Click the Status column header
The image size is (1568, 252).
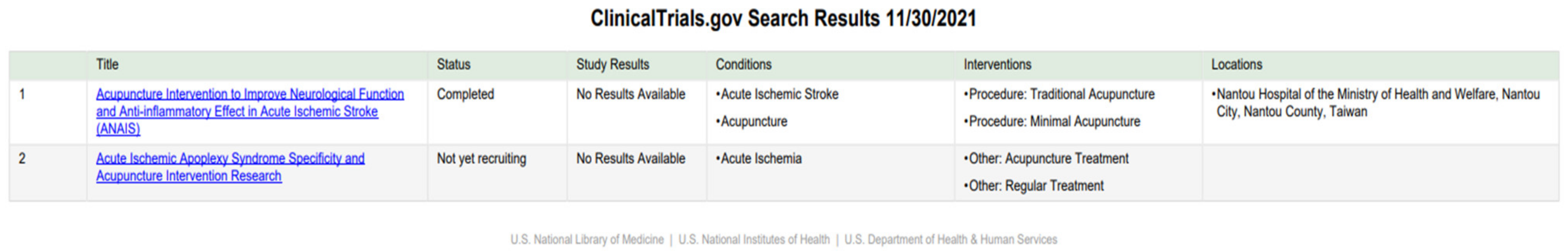tap(453, 65)
